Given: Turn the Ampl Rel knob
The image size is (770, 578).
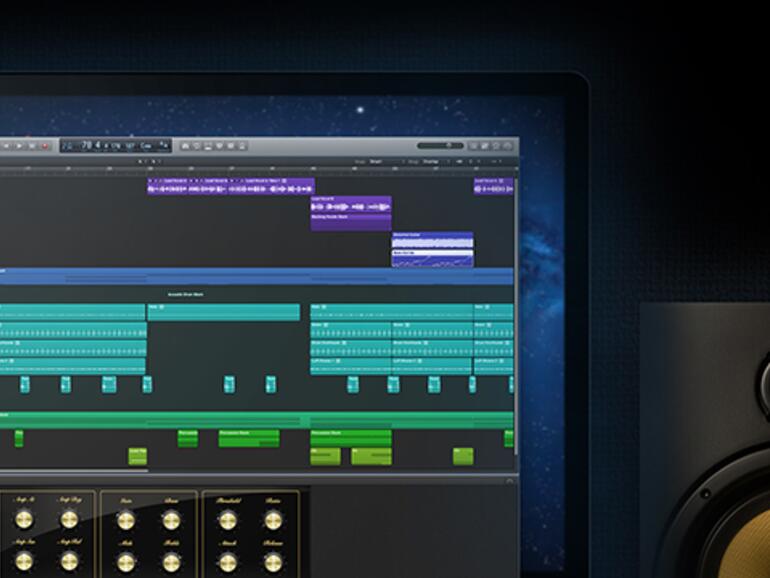Looking at the screenshot, I should (x=69, y=561).
